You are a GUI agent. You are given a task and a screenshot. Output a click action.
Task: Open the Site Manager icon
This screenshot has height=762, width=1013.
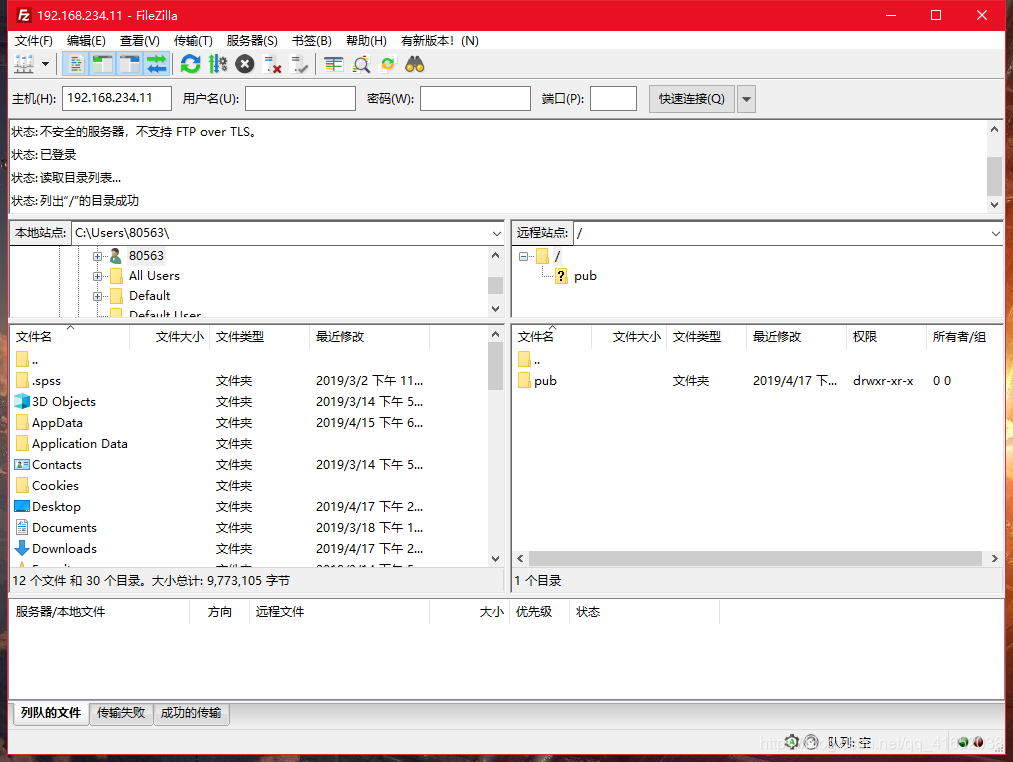(24, 64)
